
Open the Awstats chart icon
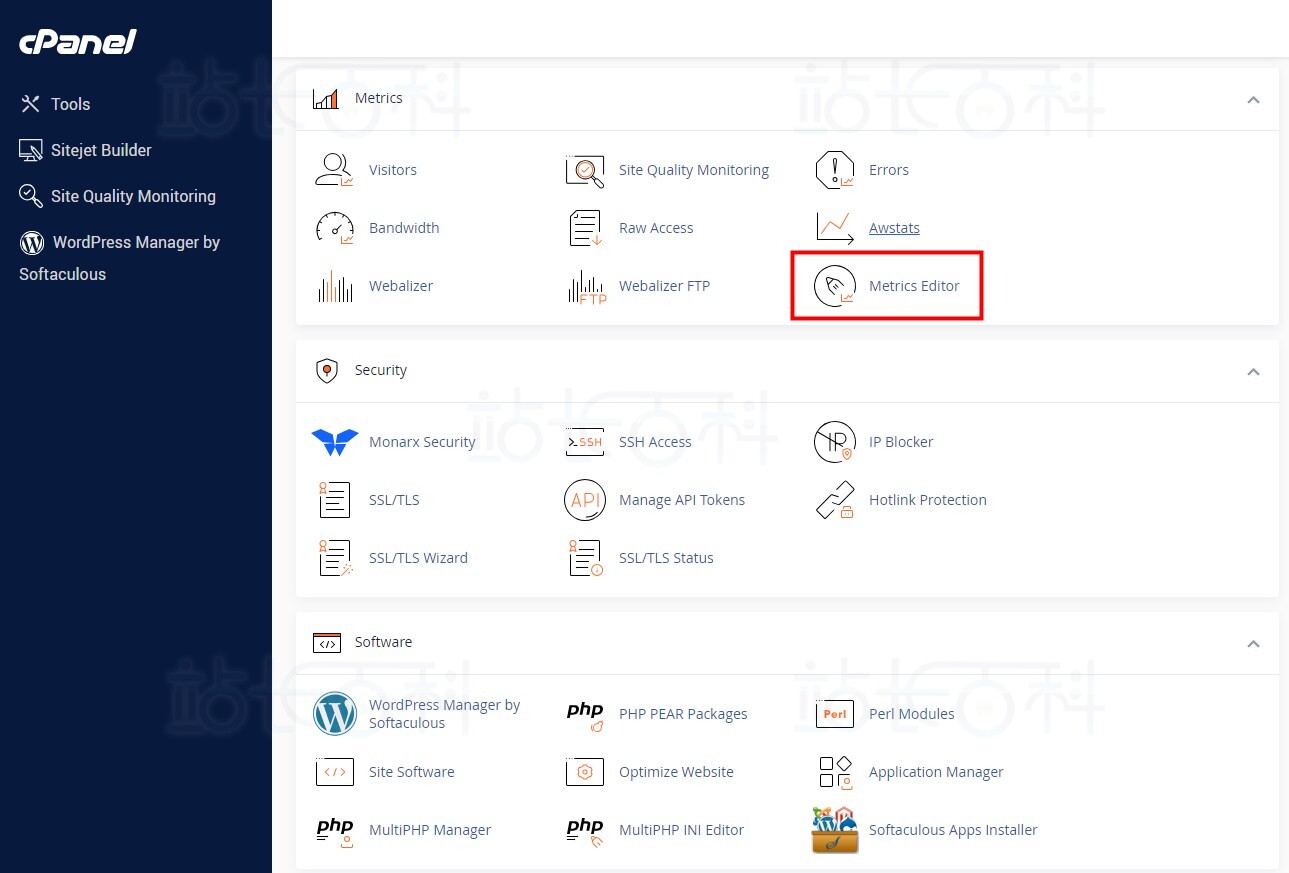[x=834, y=228]
